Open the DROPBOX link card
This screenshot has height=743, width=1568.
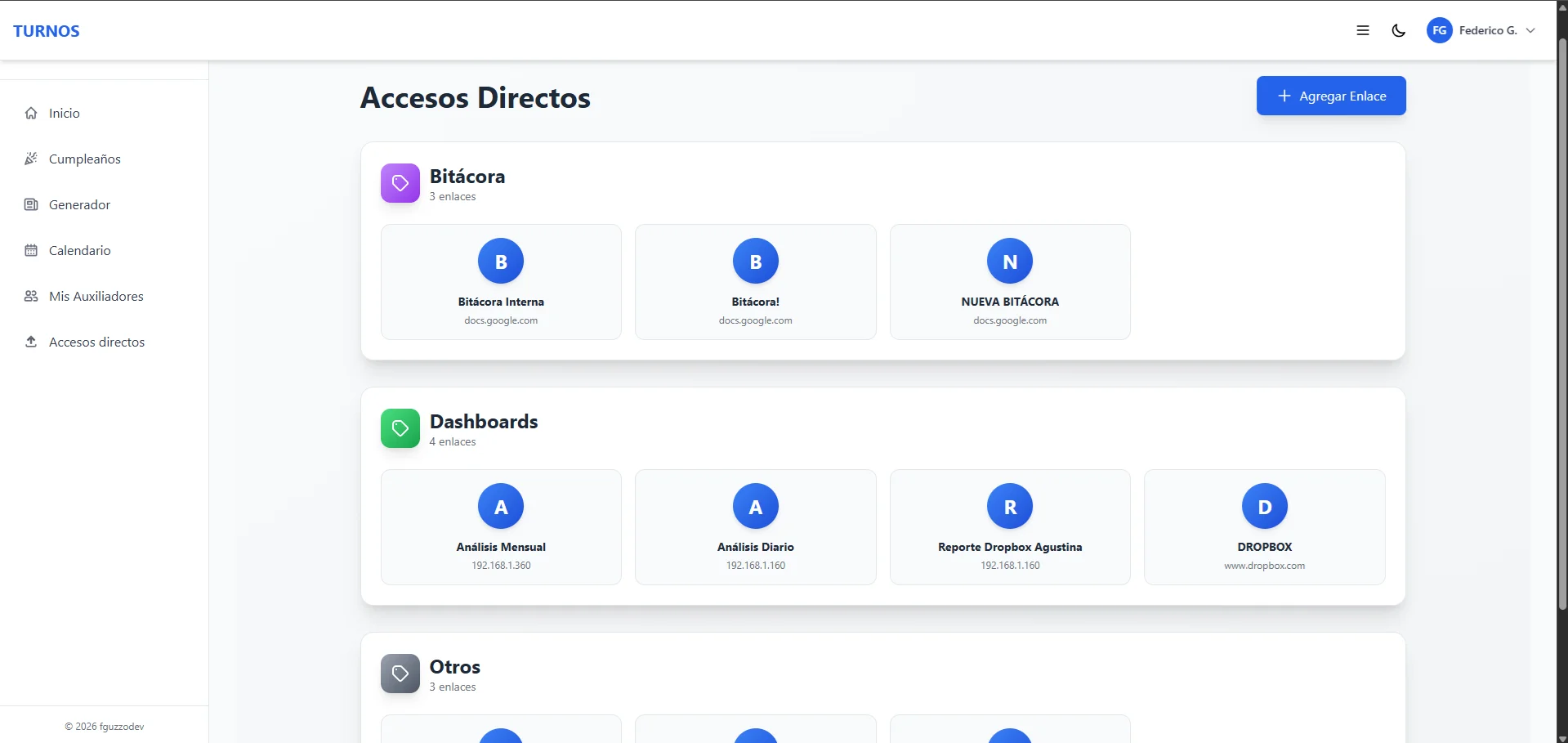(1265, 527)
